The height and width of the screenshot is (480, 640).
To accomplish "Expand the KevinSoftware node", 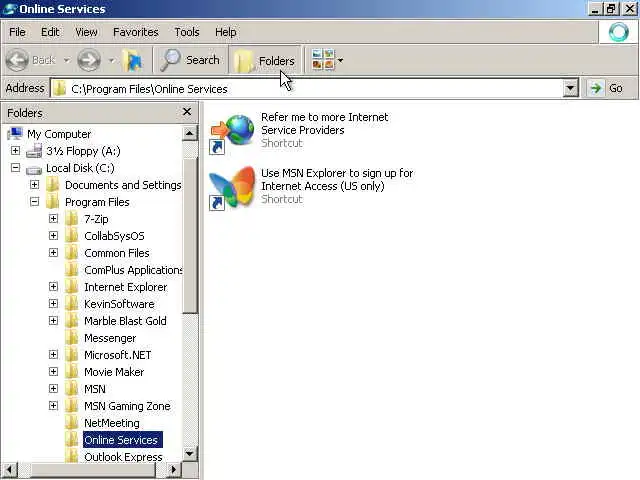I will pos(53,304).
